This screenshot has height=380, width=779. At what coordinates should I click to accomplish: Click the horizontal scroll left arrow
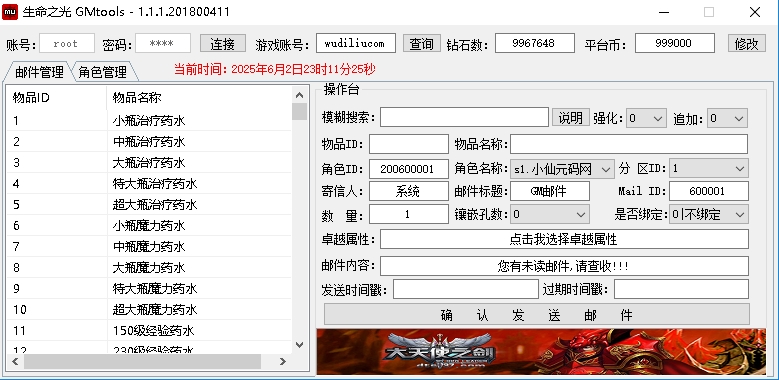tap(15, 362)
